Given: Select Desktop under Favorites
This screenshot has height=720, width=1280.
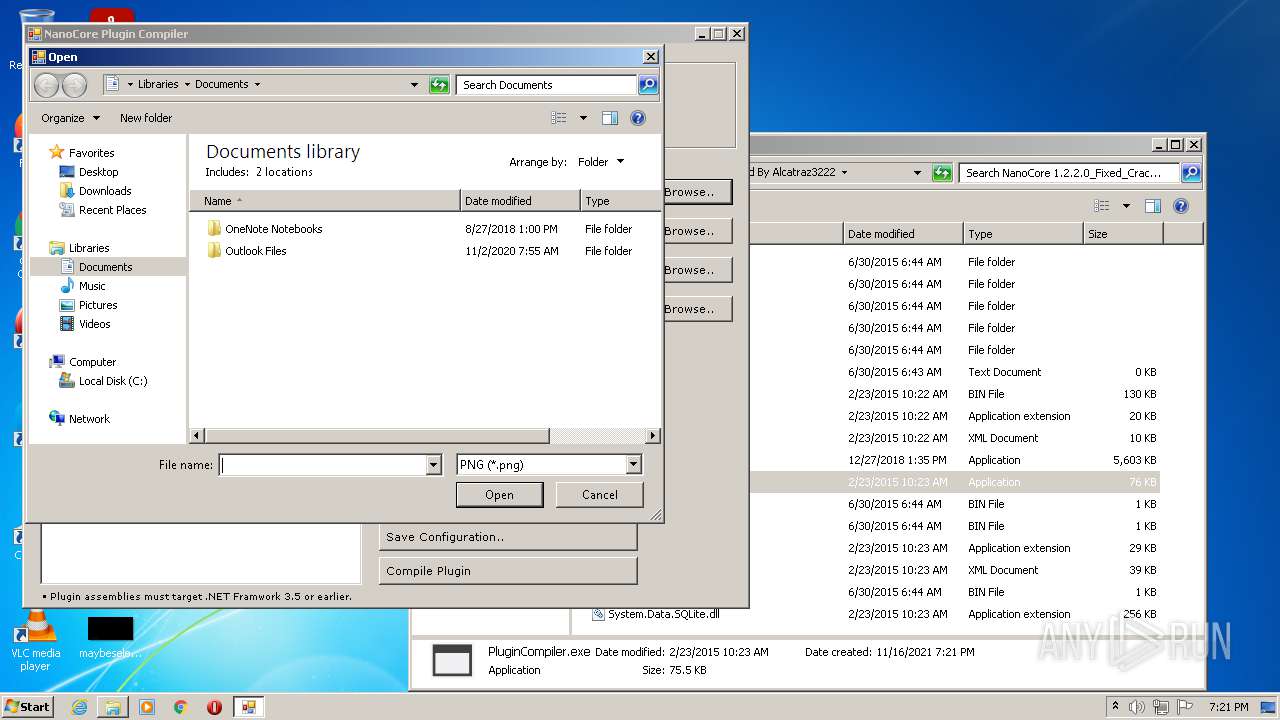Looking at the screenshot, I should click(x=98, y=172).
